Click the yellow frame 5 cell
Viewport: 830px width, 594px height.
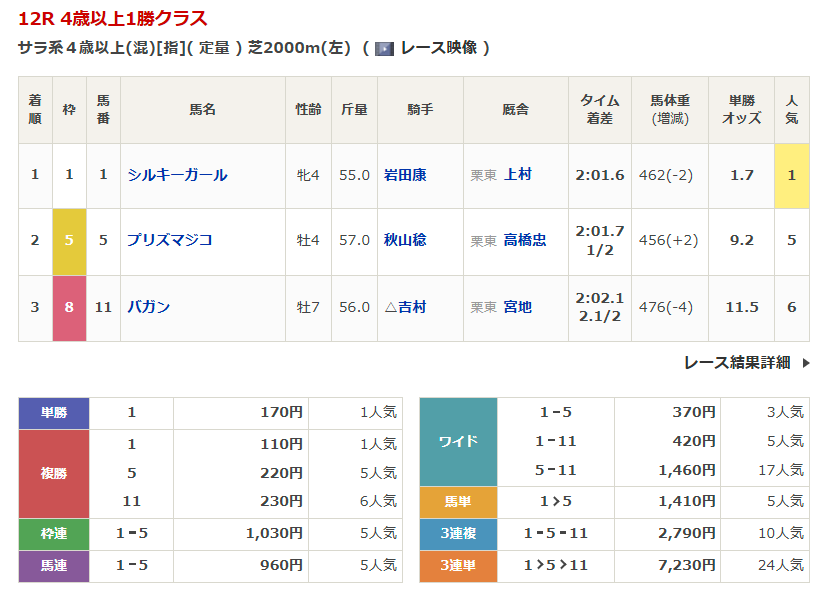(69, 240)
